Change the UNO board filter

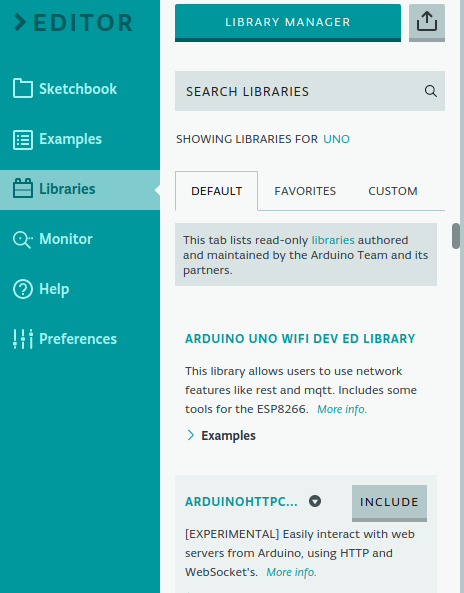tap(336, 139)
